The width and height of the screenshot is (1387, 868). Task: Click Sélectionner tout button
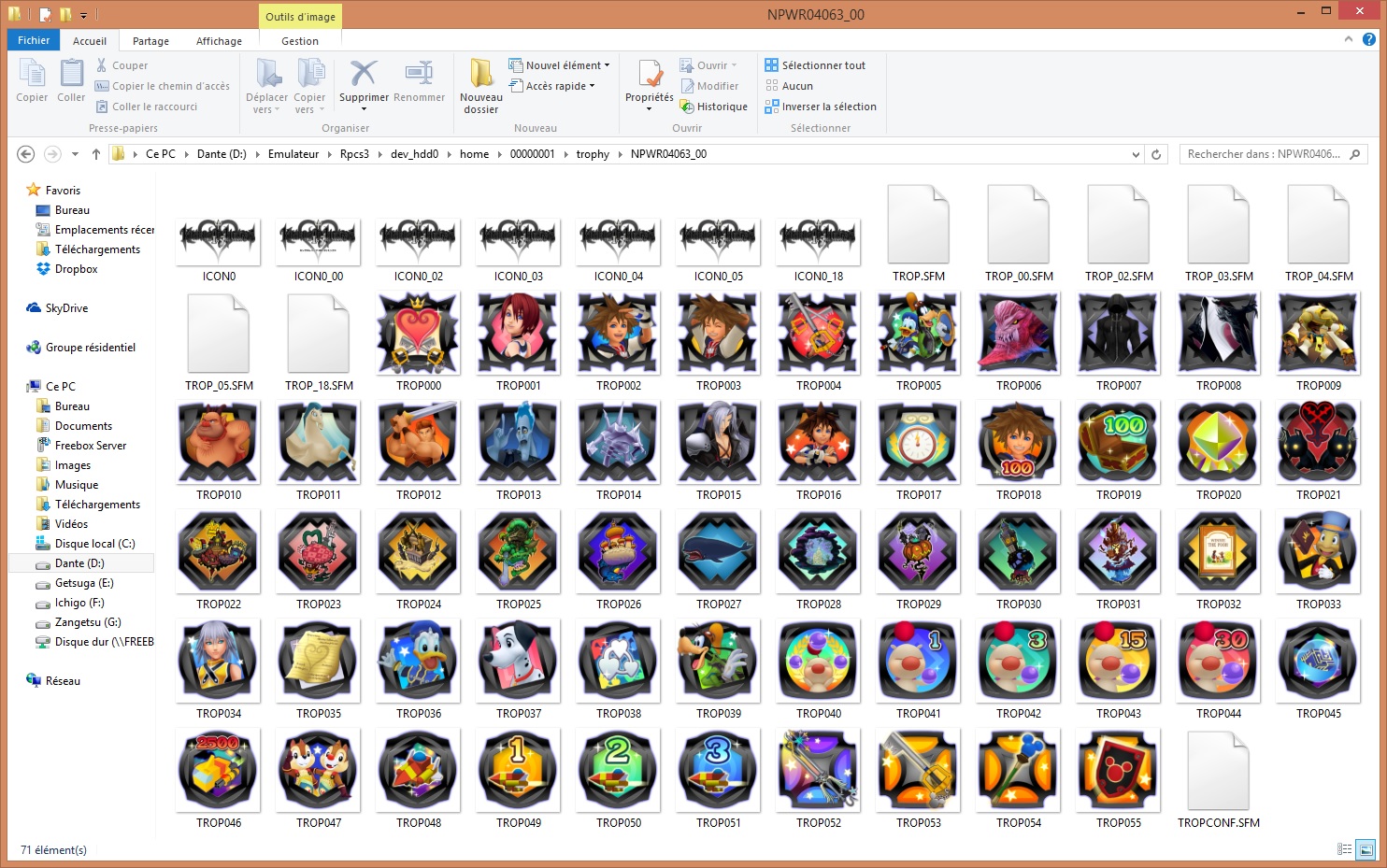click(x=815, y=65)
